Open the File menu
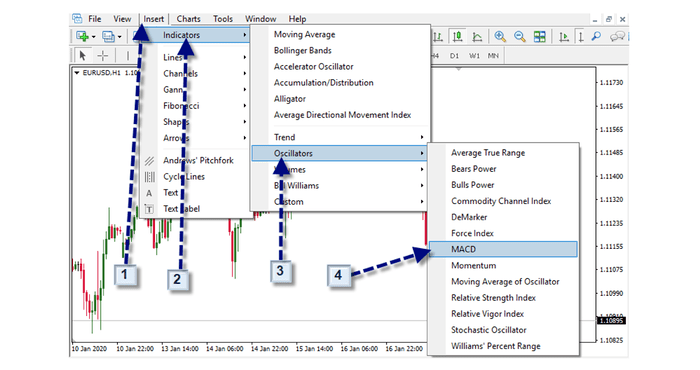This screenshot has width=700, height=370. click(x=95, y=19)
